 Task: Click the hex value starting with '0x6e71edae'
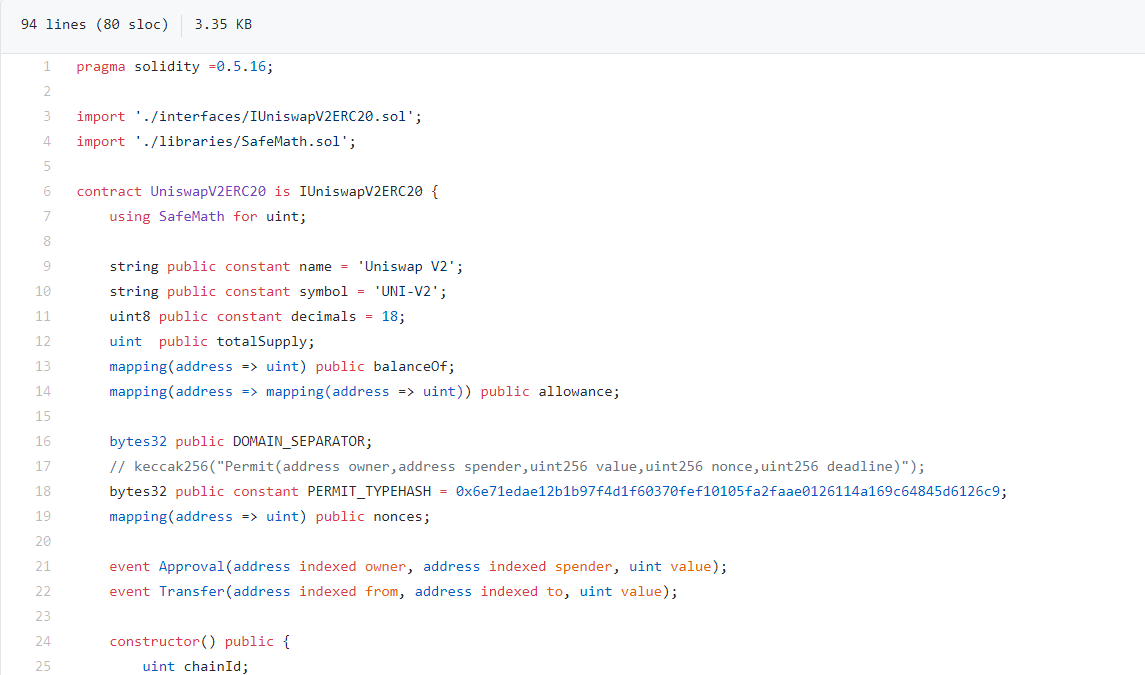pyautogui.click(x=727, y=492)
